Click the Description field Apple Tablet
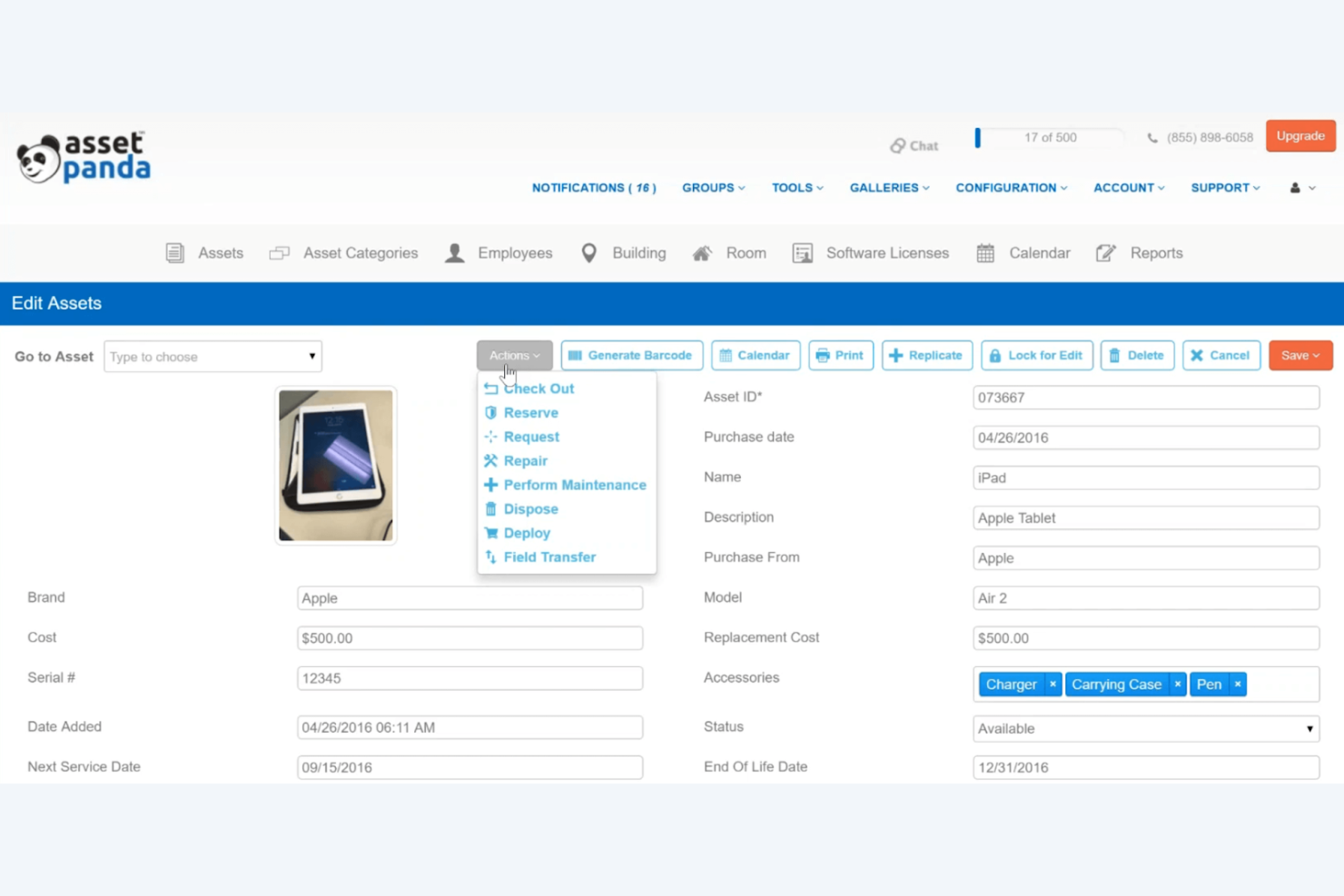The height and width of the screenshot is (896, 1344). pos(1146,517)
